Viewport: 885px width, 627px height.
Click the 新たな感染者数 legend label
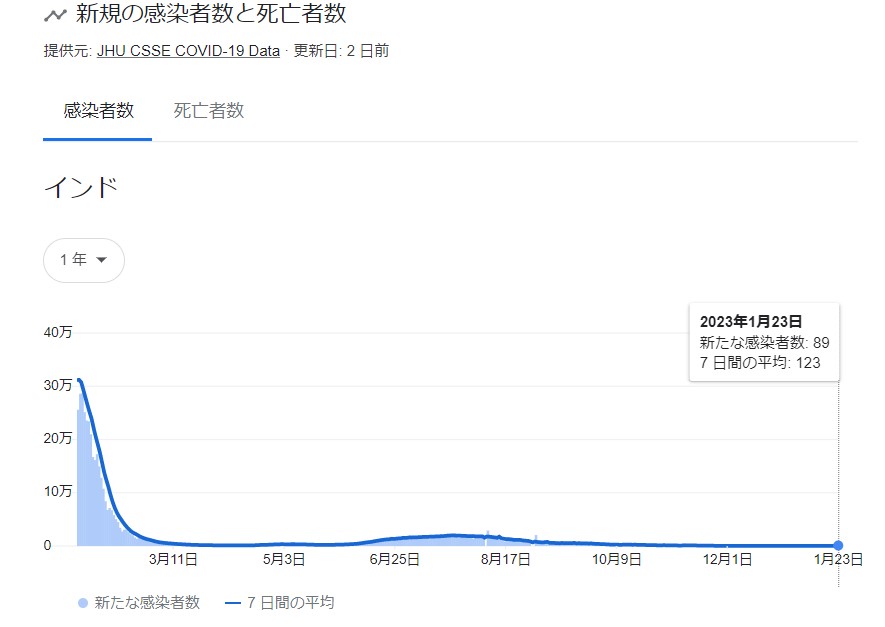point(147,603)
